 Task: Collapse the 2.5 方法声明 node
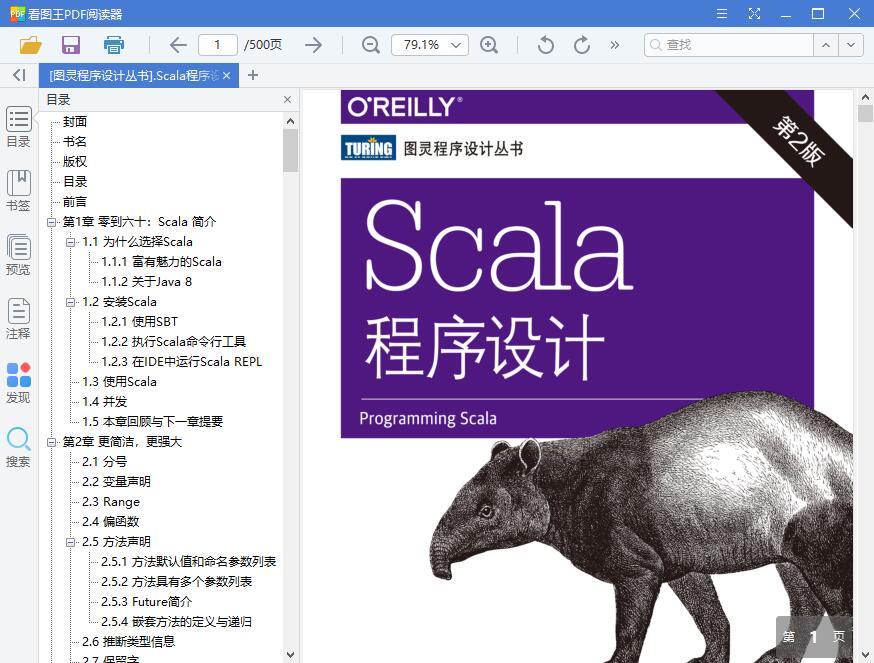70,542
